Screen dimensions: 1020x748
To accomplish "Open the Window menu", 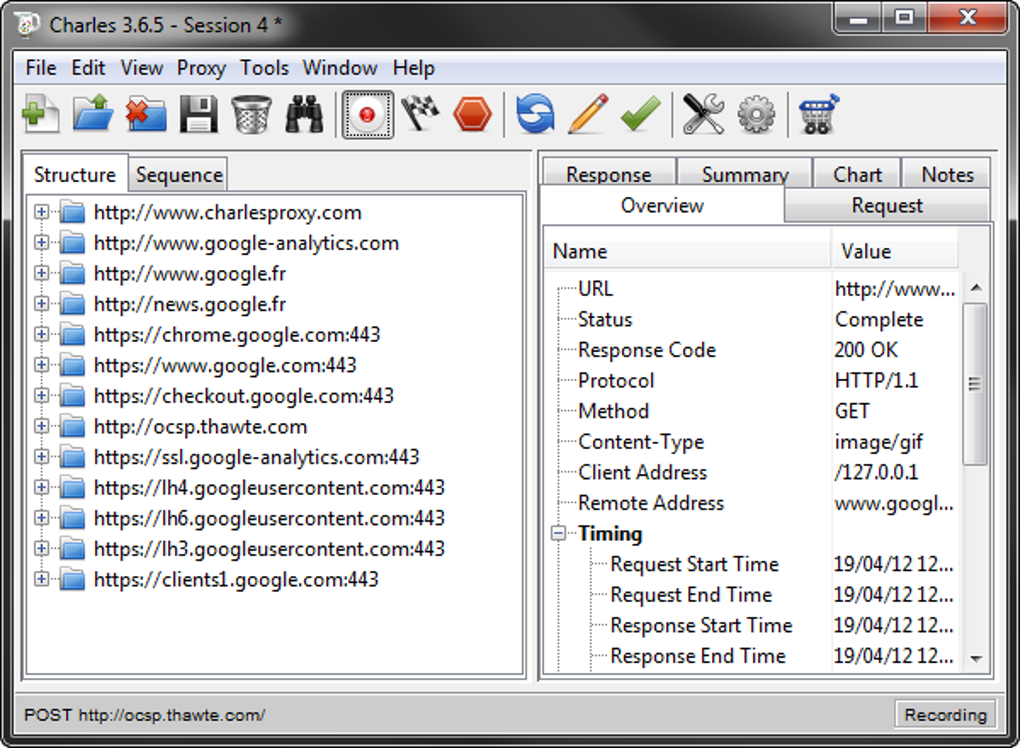I will 340,68.
